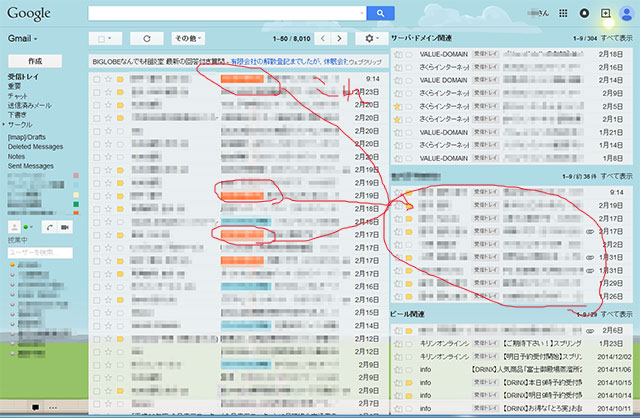Open the settings gear menu
This screenshot has height=418, width=640.
371,38
